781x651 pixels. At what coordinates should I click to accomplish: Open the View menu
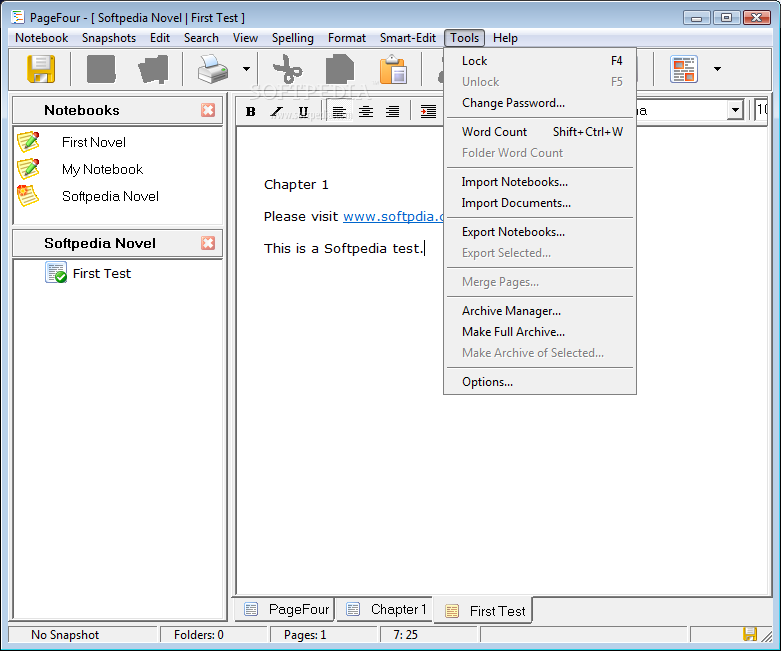pyautogui.click(x=245, y=38)
